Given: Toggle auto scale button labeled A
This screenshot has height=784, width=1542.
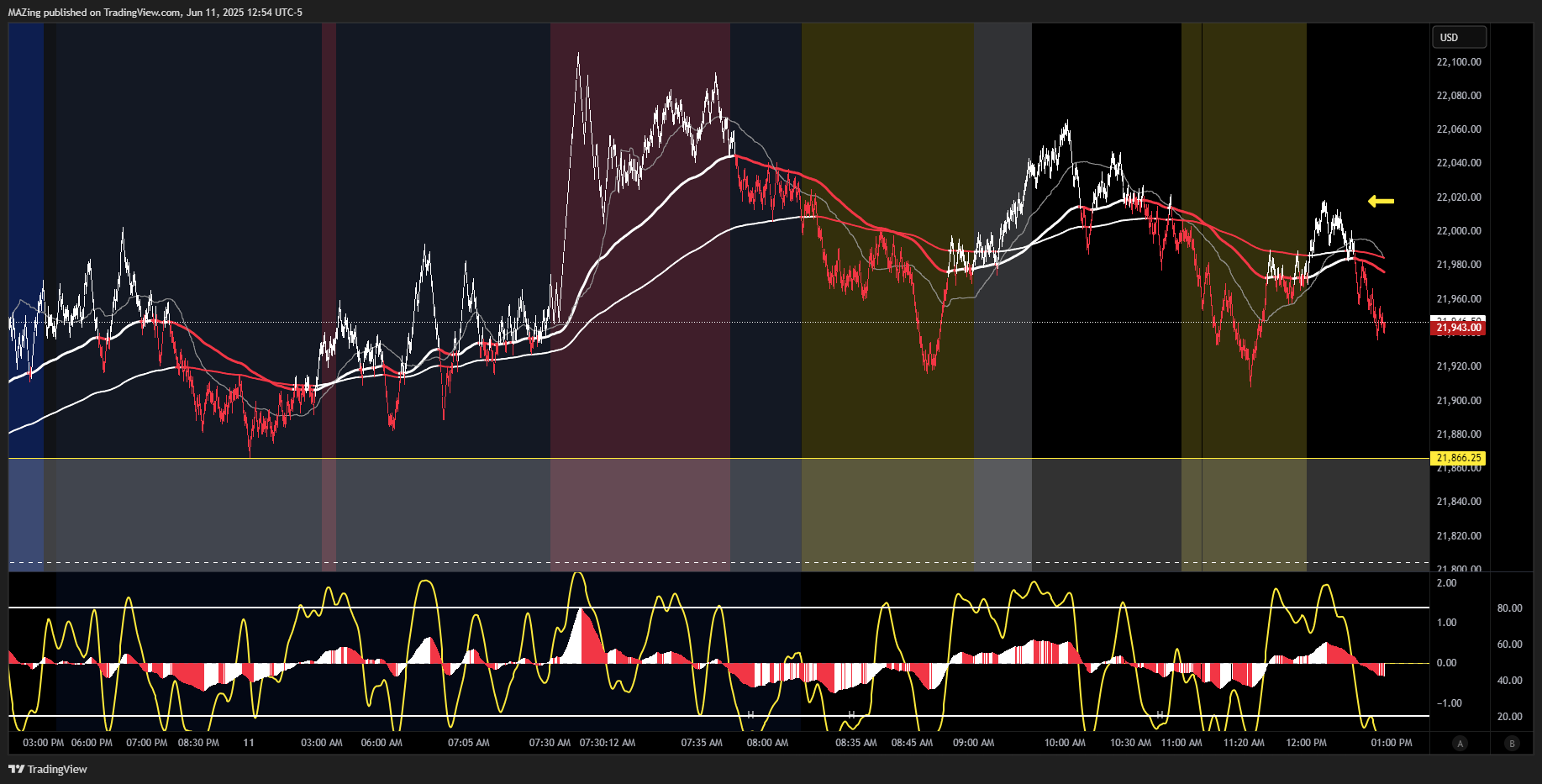Looking at the screenshot, I should (x=1460, y=743).
